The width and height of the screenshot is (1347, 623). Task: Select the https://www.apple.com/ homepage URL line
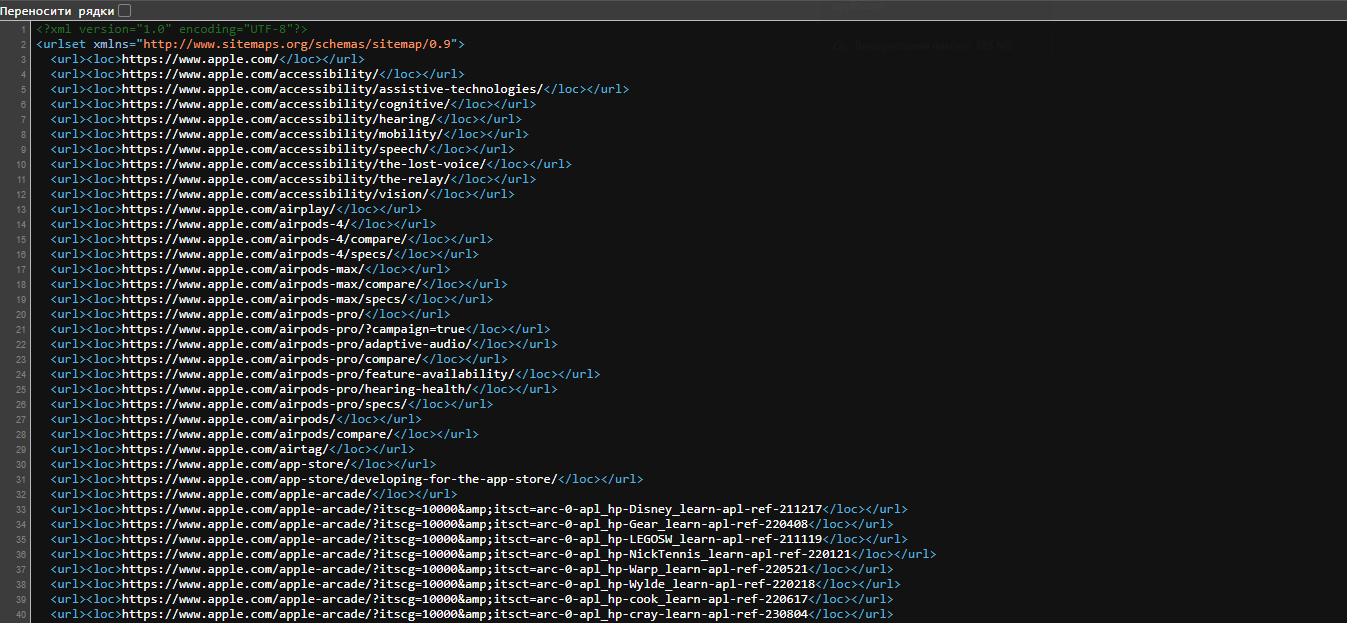200,59
